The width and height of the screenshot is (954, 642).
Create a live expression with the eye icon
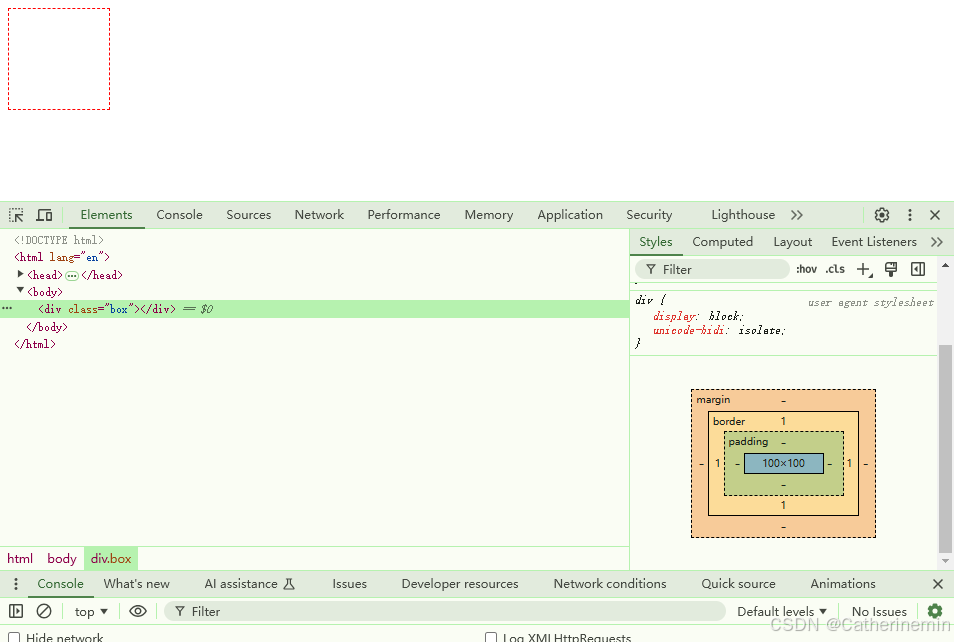[x=138, y=611]
